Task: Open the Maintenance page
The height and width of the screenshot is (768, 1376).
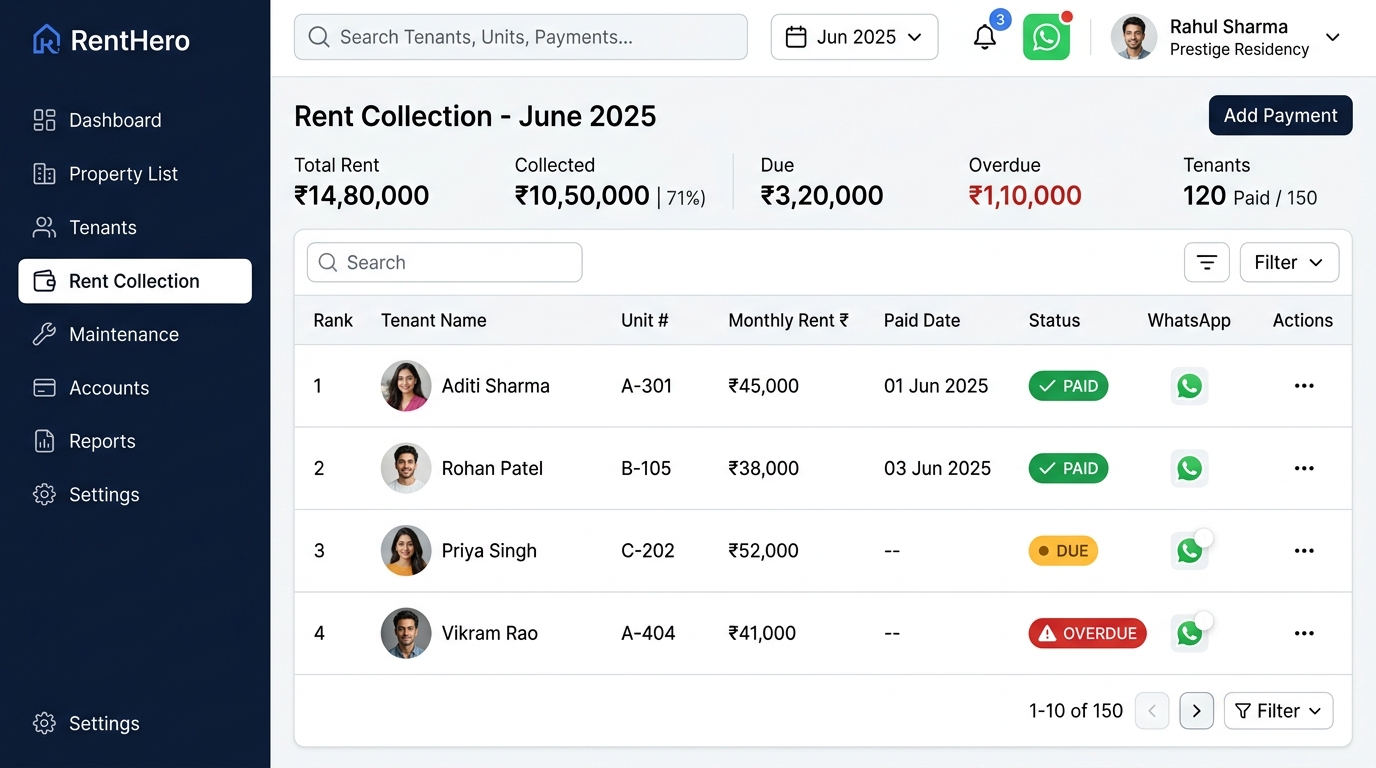Action: (135, 334)
